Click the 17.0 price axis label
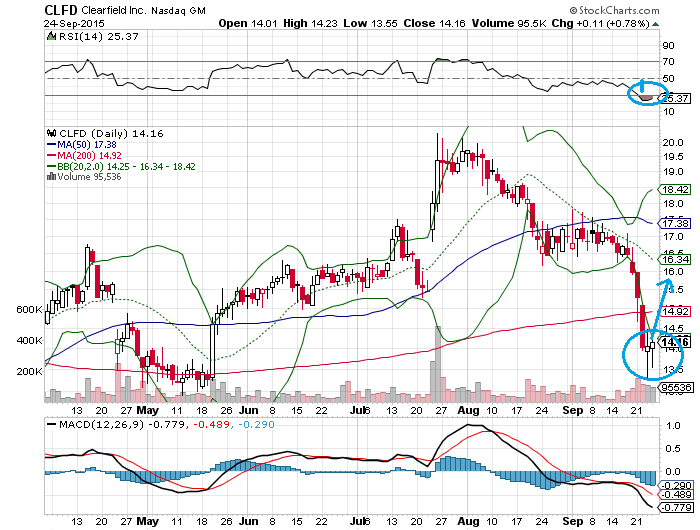 point(673,236)
